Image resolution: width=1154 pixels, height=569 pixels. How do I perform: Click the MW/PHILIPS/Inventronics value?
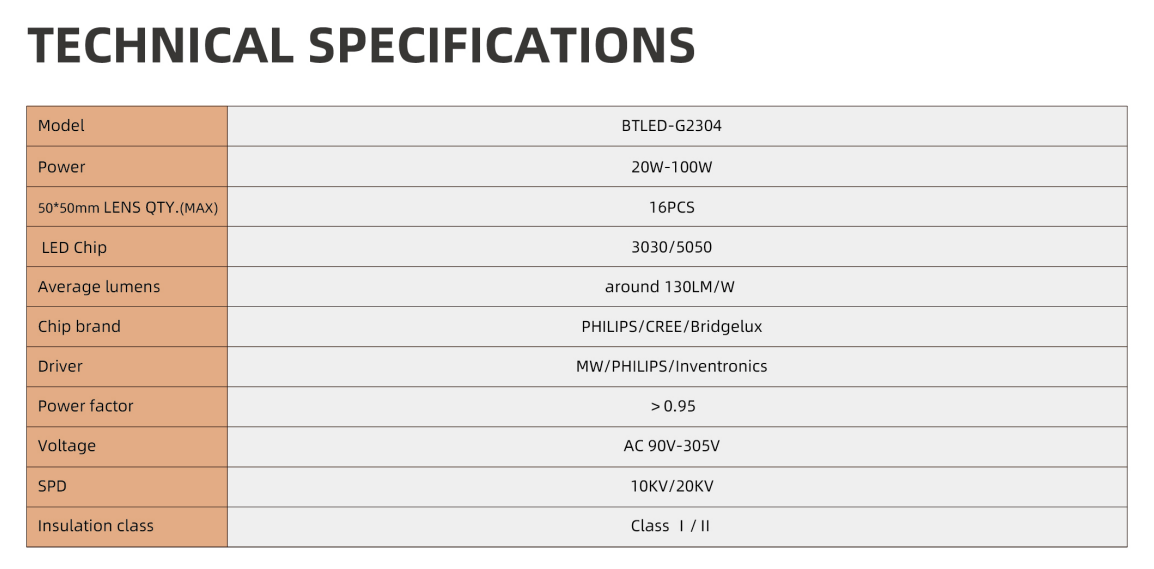[671, 367]
